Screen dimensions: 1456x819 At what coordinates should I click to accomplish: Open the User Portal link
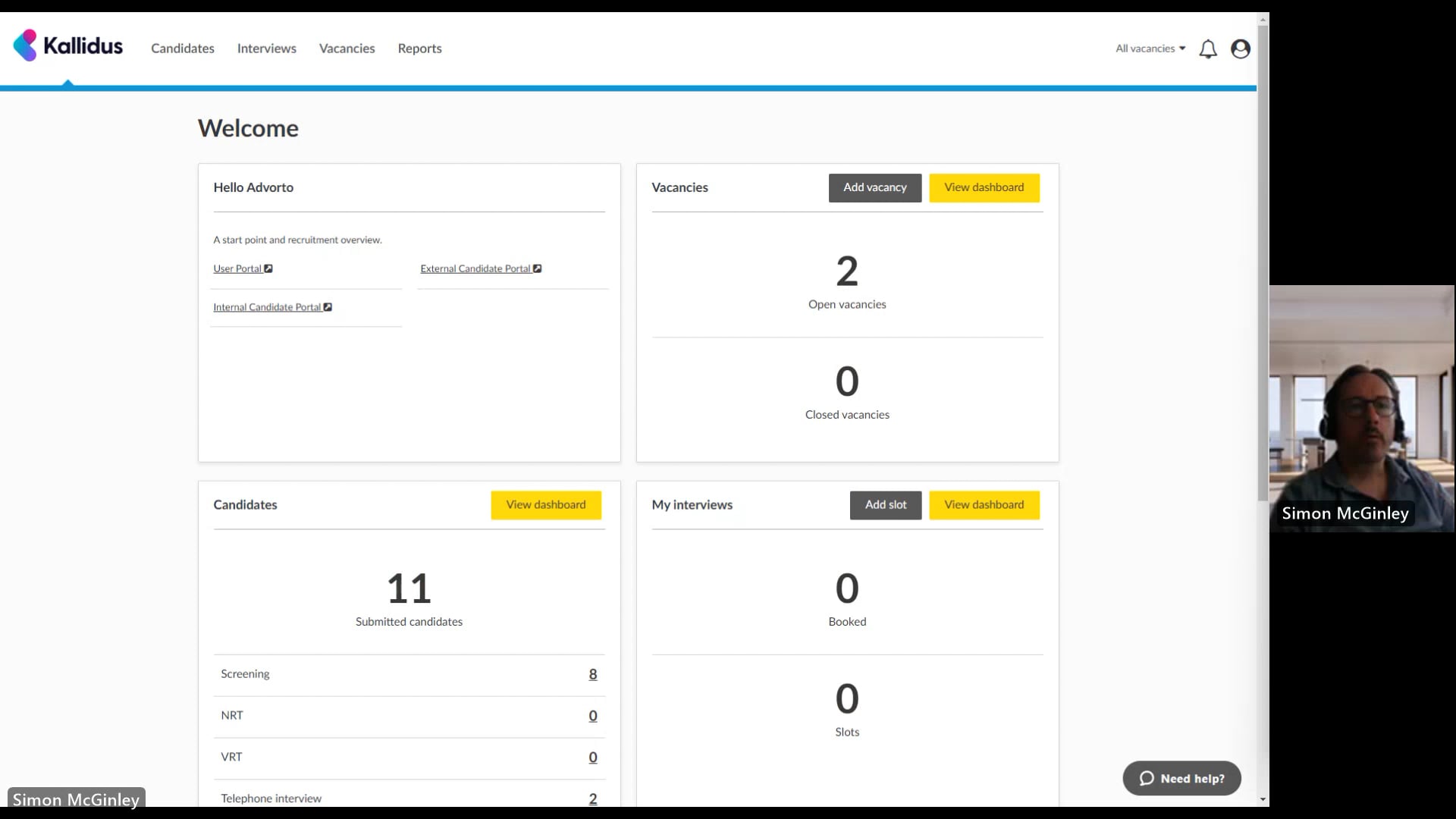[x=243, y=268]
